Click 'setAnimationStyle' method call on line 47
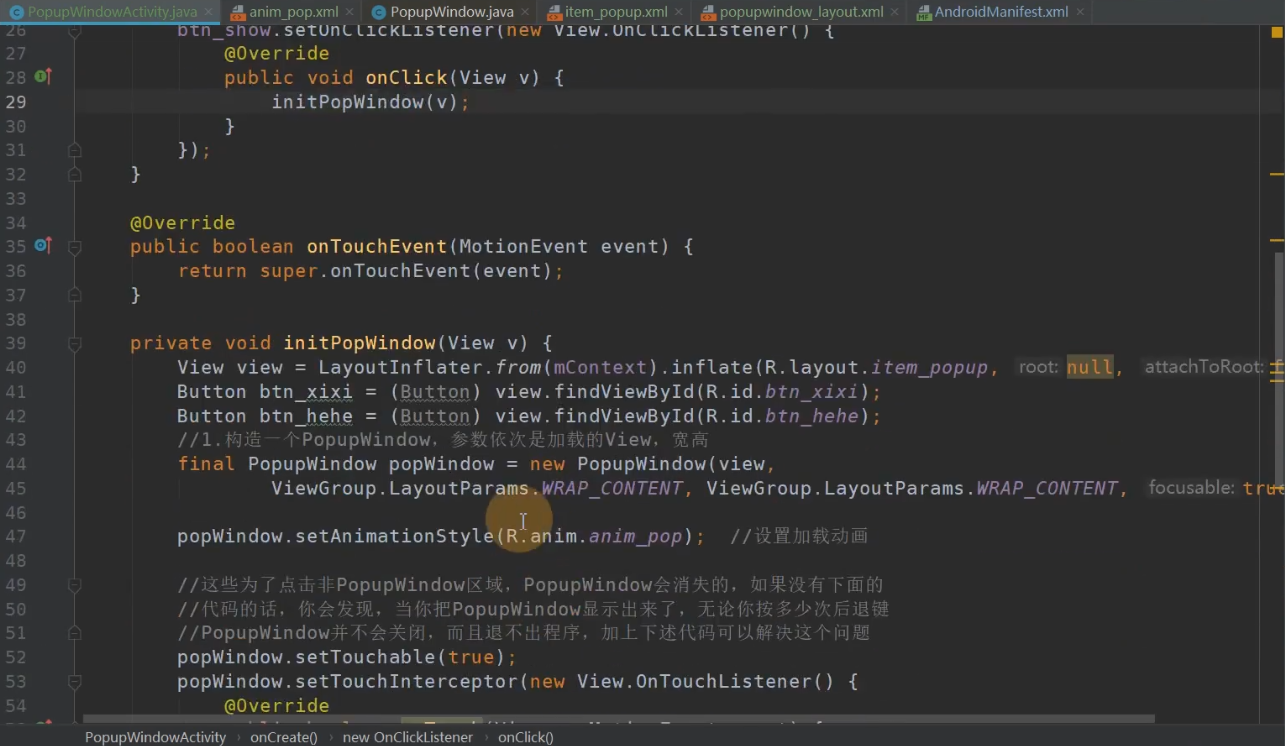 394,537
